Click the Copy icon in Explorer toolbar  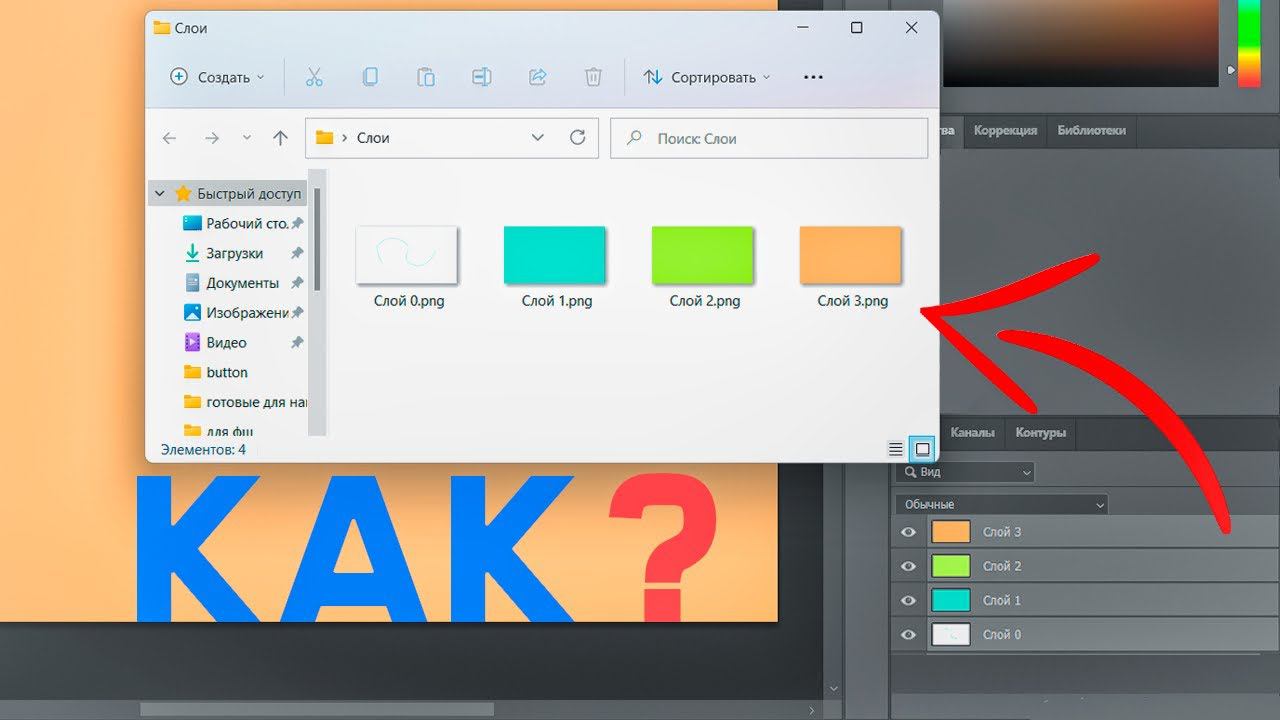(370, 77)
